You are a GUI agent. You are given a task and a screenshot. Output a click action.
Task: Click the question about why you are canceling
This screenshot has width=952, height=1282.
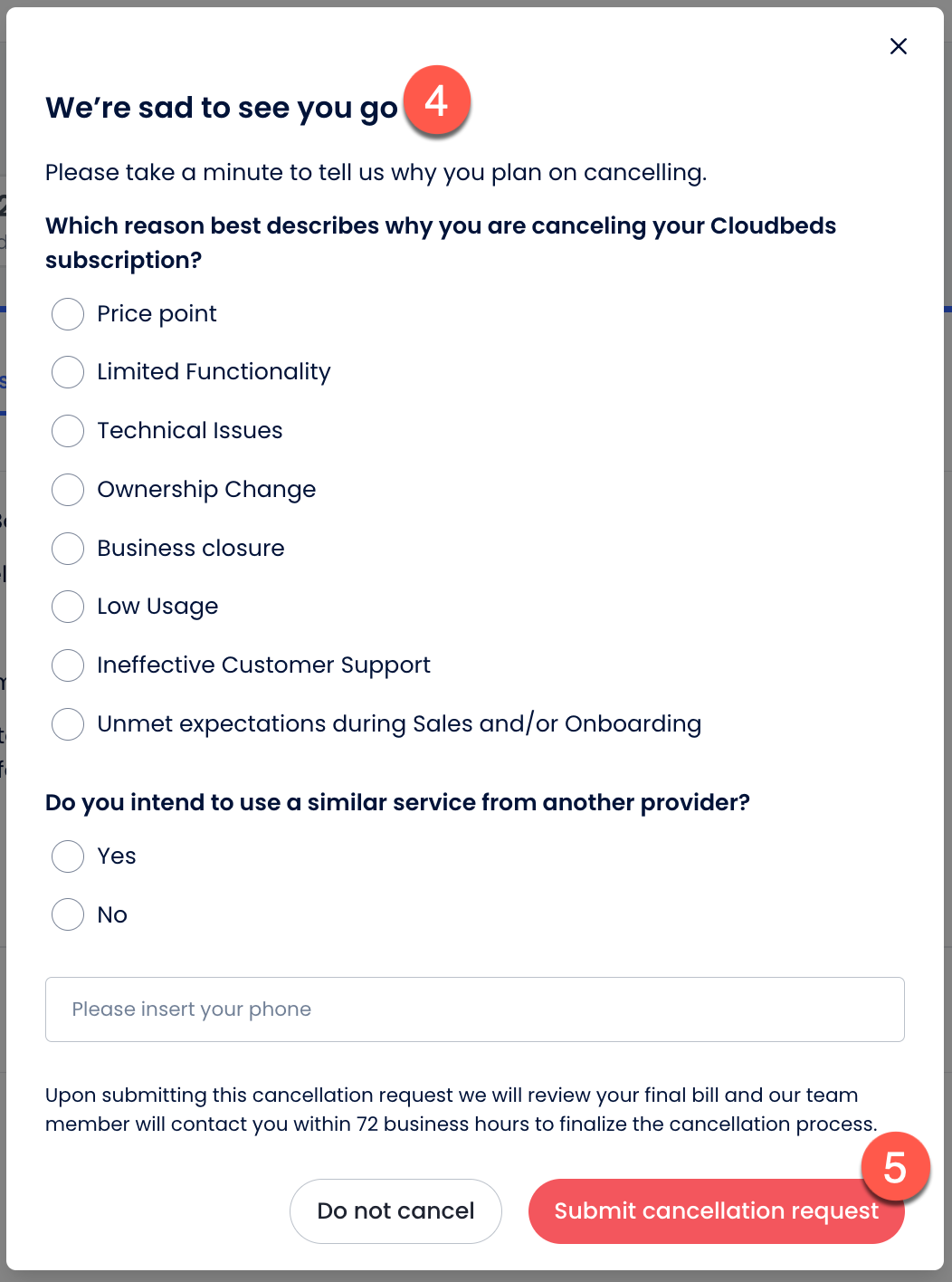pos(441,242)
